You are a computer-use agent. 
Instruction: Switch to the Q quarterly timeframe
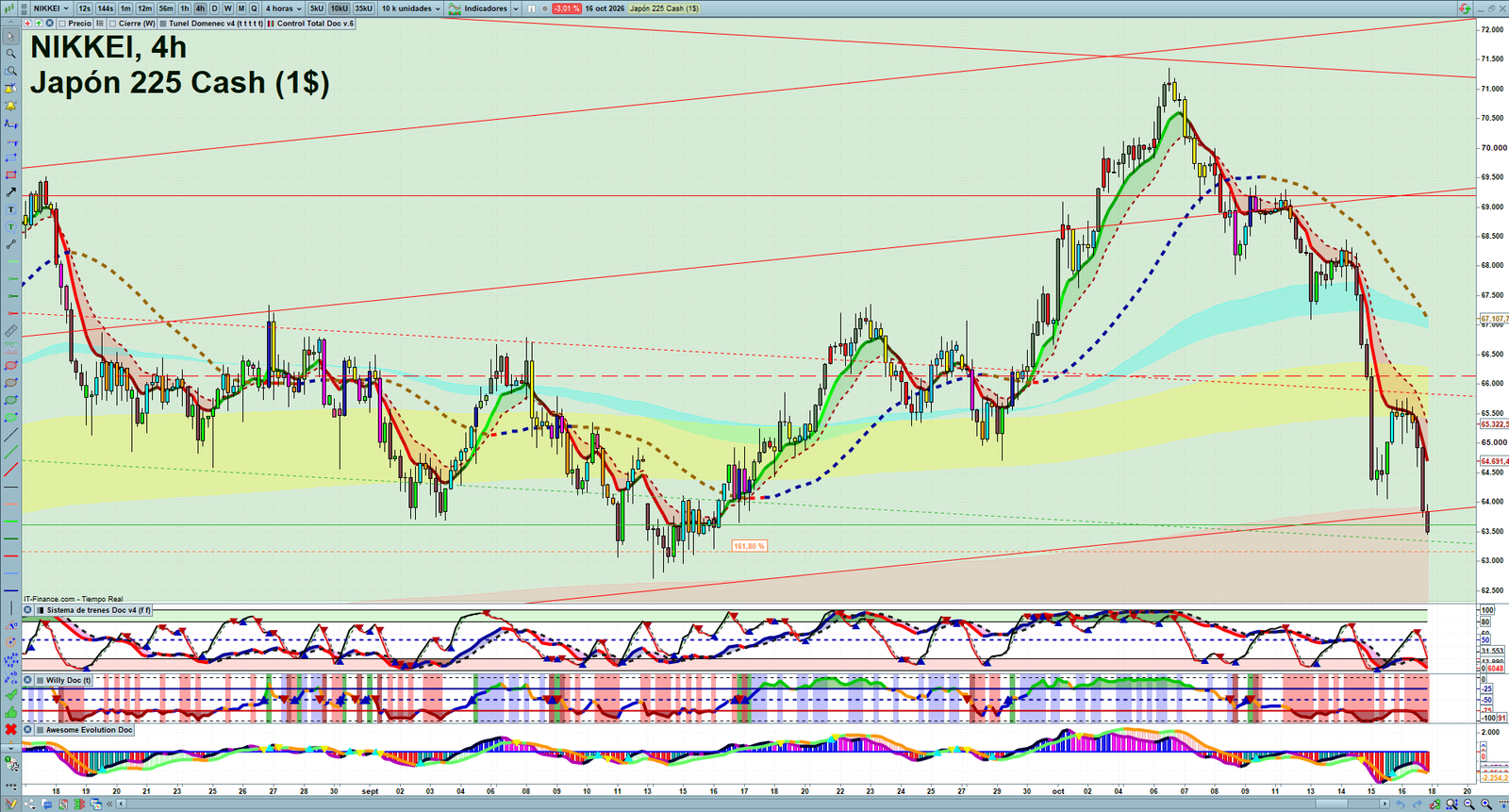pos(254,8)
